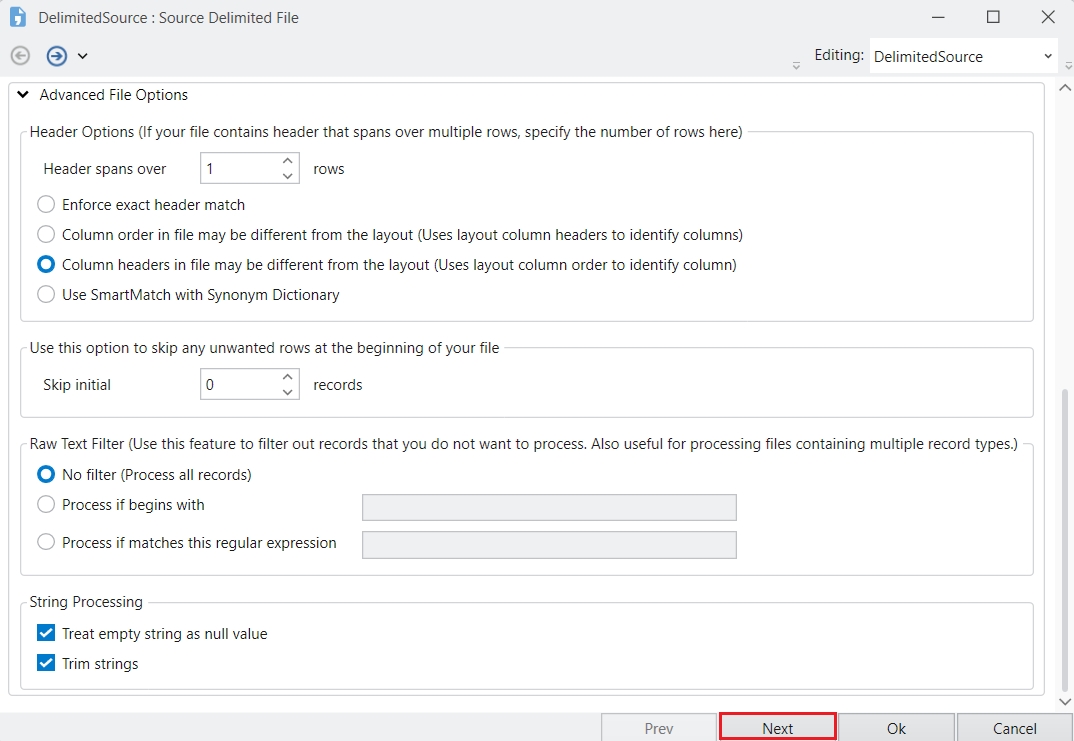Select Process if begins with option
This screenshot has height=741, width=1074.
(46, 505)
